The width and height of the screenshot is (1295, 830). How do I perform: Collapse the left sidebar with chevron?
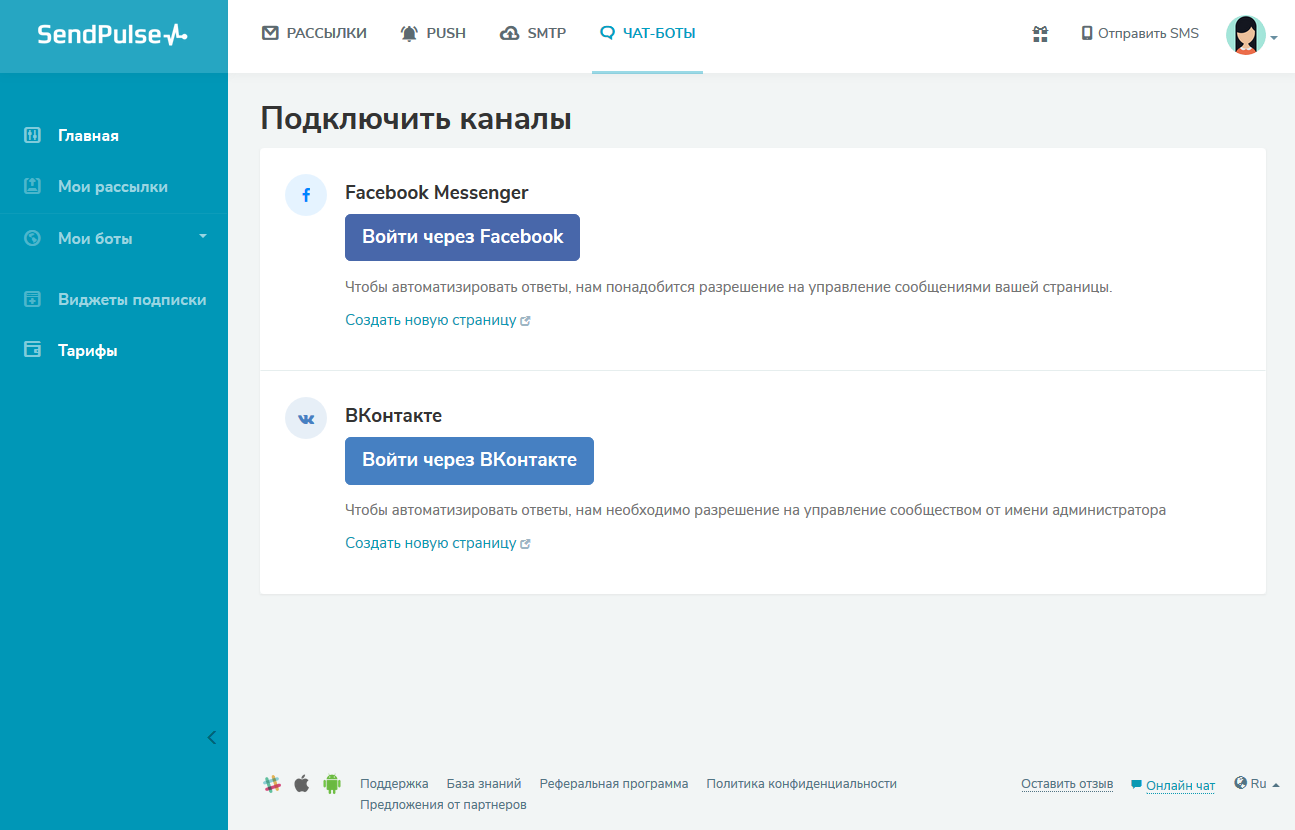[211, 738]
